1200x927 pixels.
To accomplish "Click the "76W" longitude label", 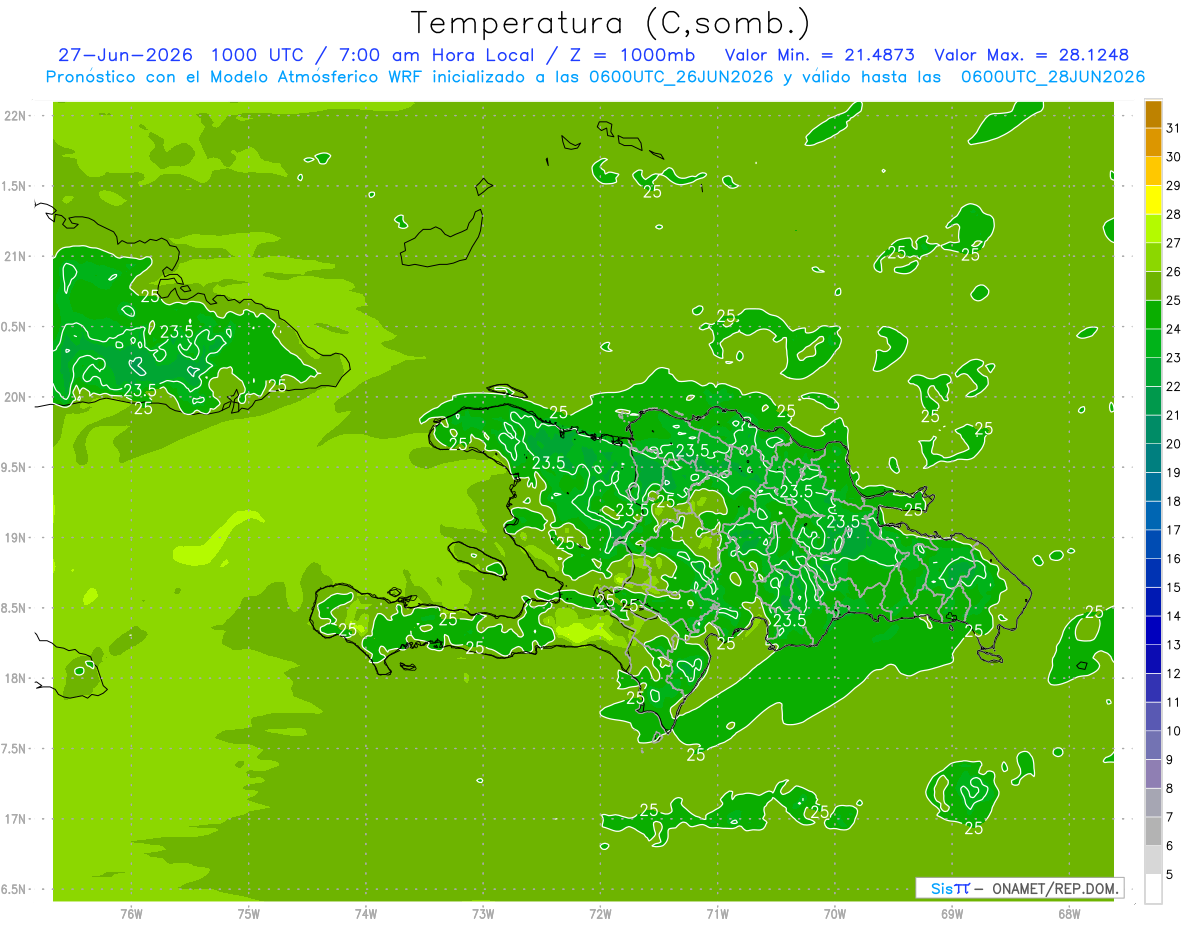I will coord(131,913).
